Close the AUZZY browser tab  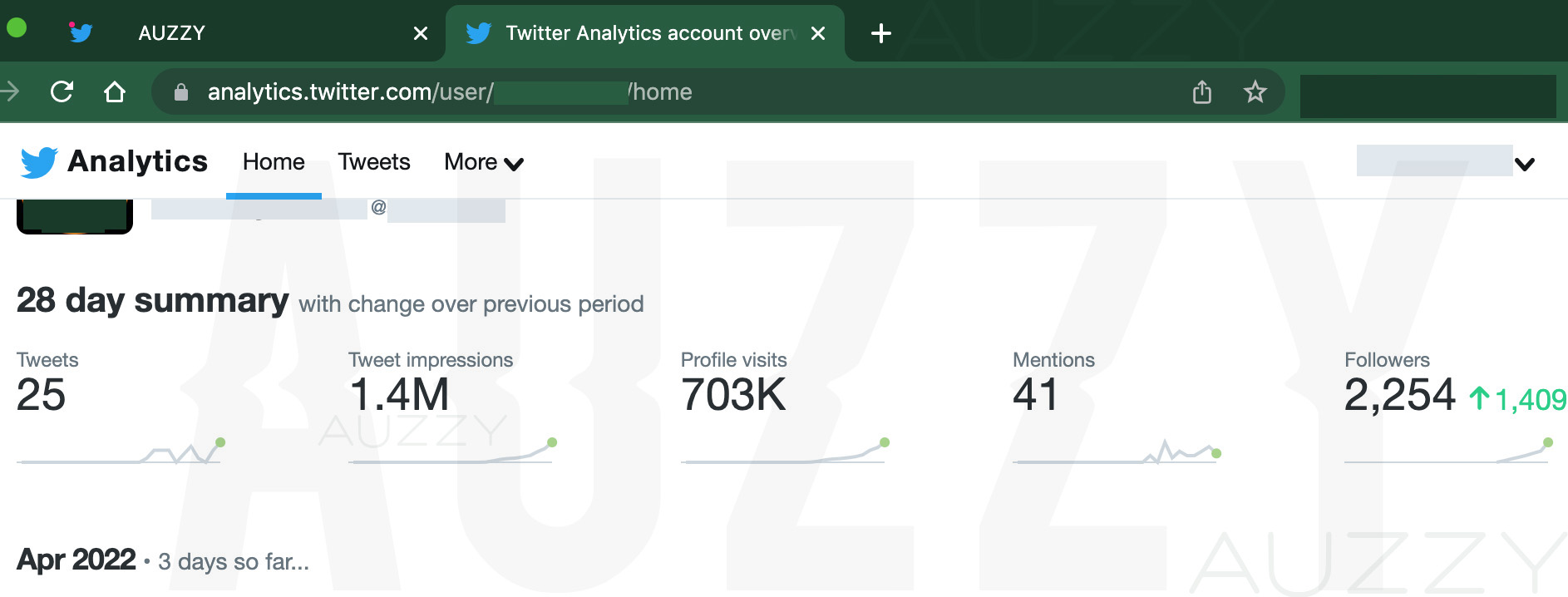421,33
